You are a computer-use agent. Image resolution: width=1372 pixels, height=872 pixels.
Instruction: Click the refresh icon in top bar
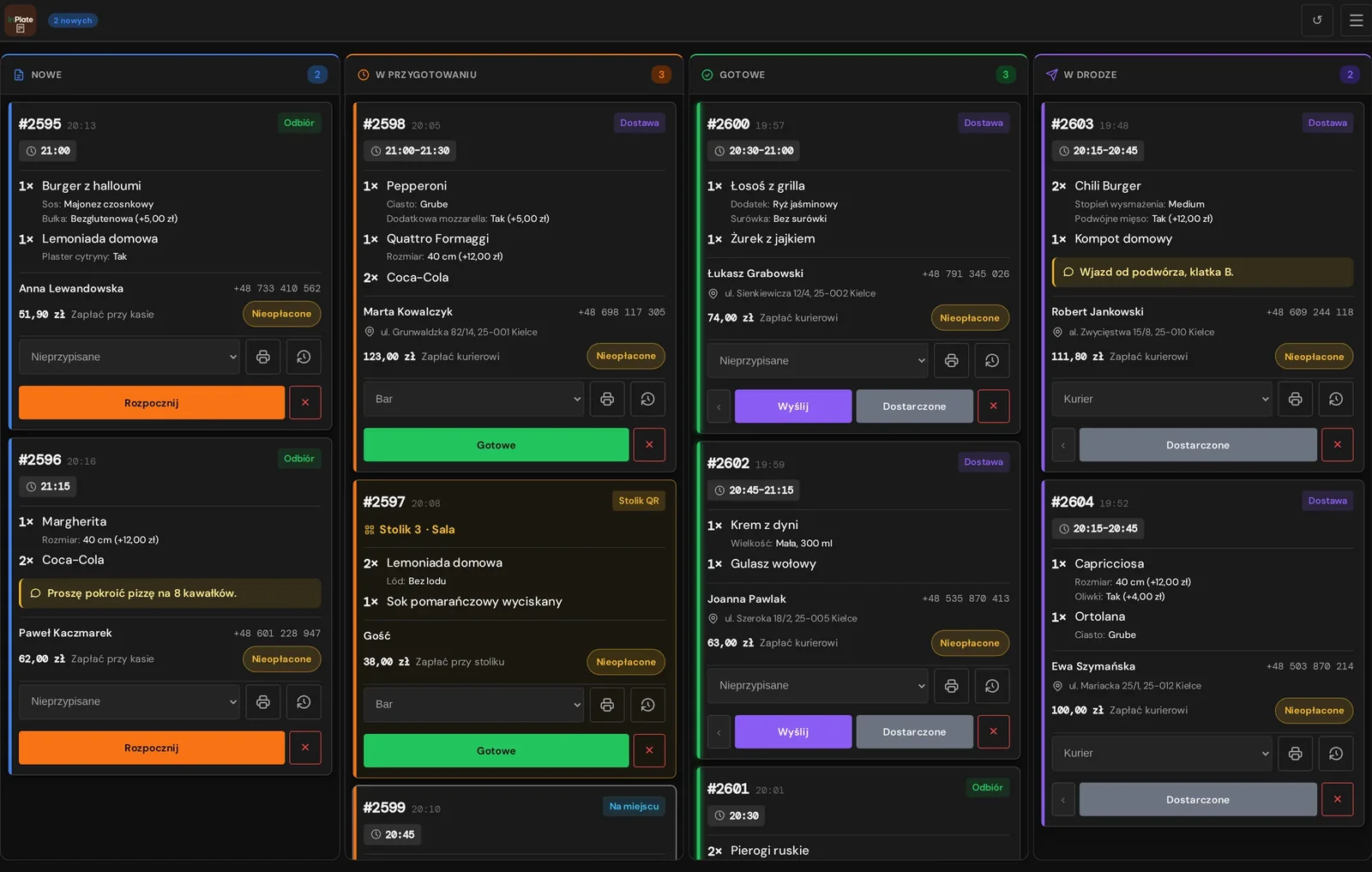click(x=1317, y=21)
